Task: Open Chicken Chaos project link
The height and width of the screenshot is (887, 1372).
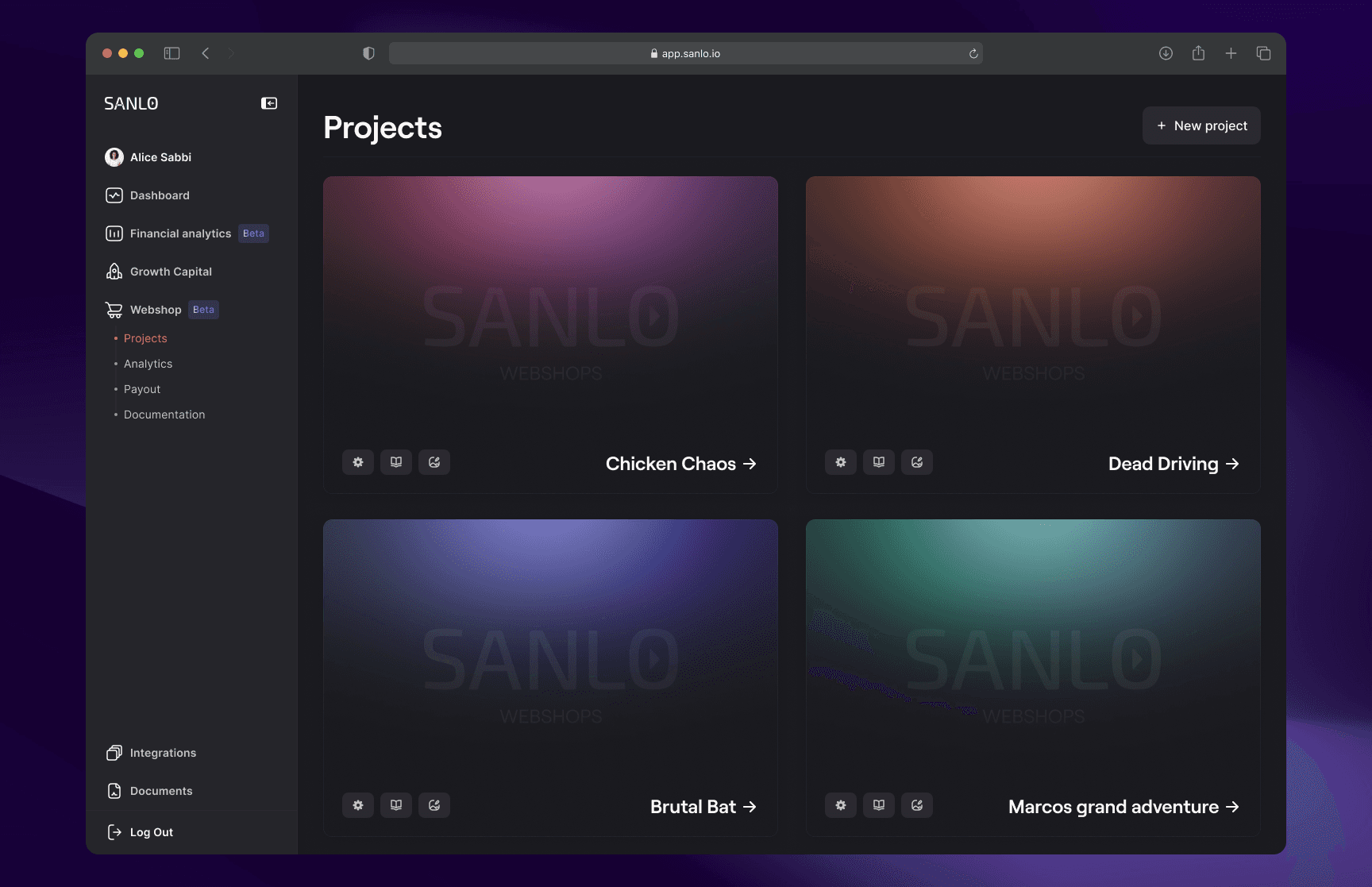Action: coord(681,464)
